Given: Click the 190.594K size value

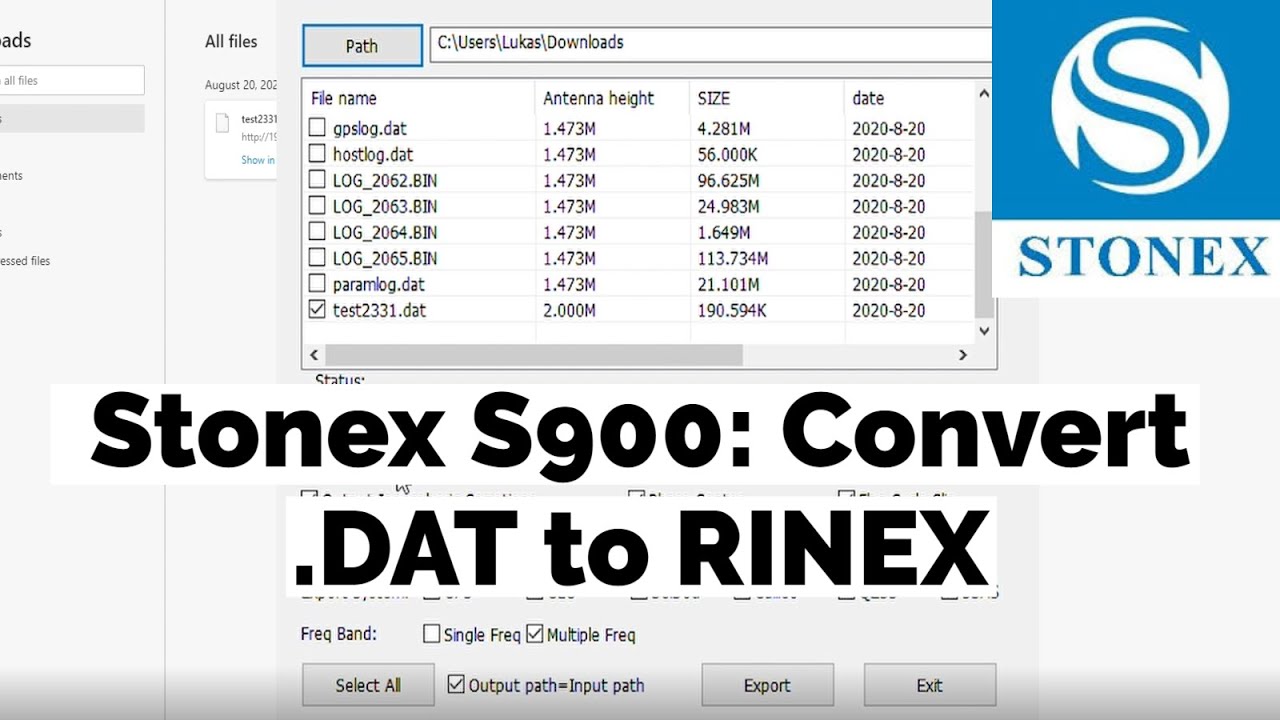Looking at the screenshot, I should [x=732, y=310].
